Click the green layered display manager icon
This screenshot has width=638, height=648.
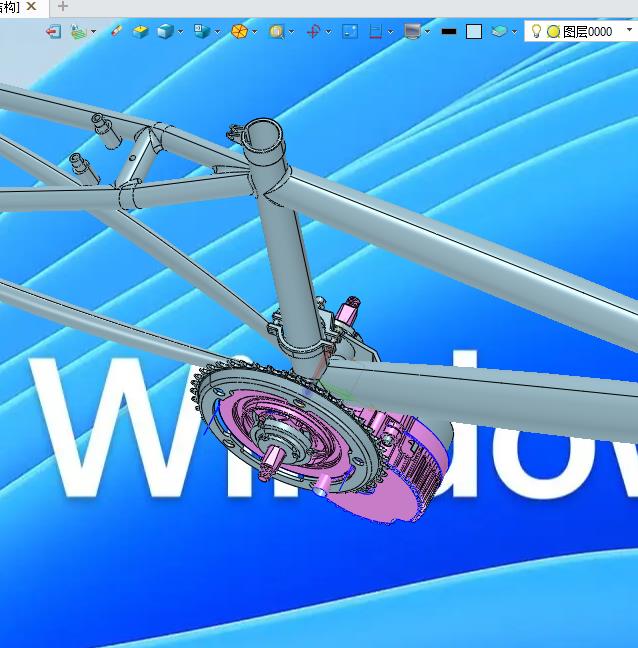point(79,32)
